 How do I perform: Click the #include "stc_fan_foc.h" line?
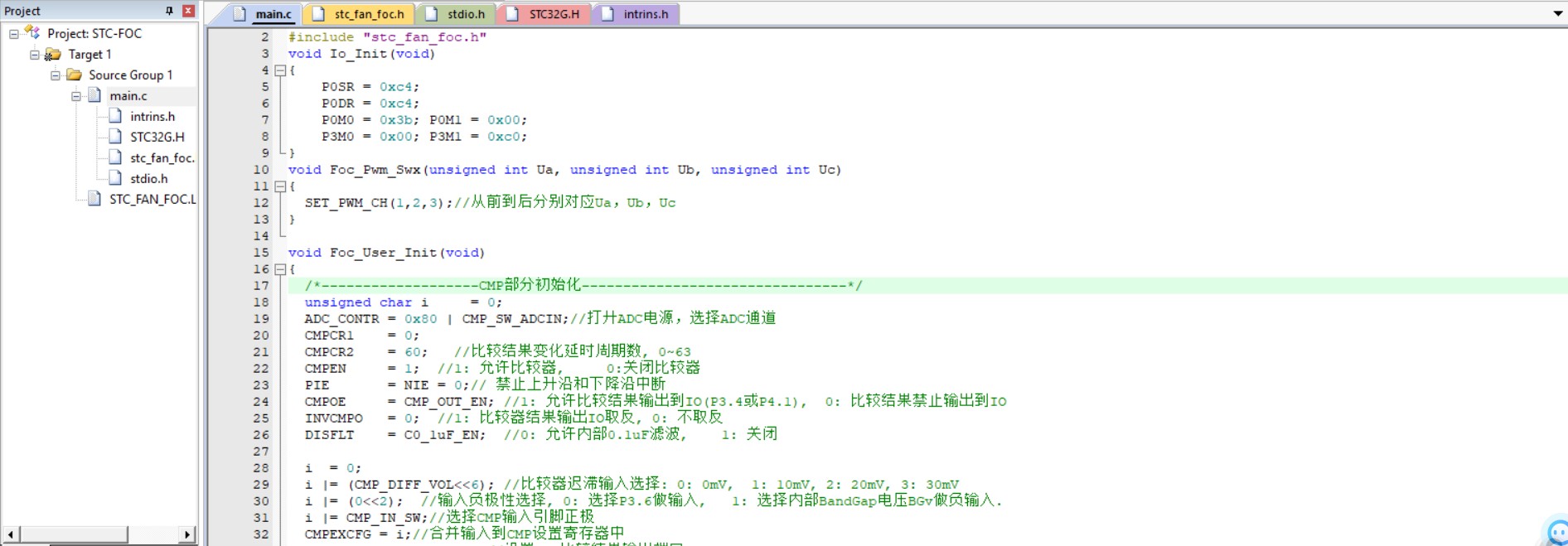(x=387, y=37)
